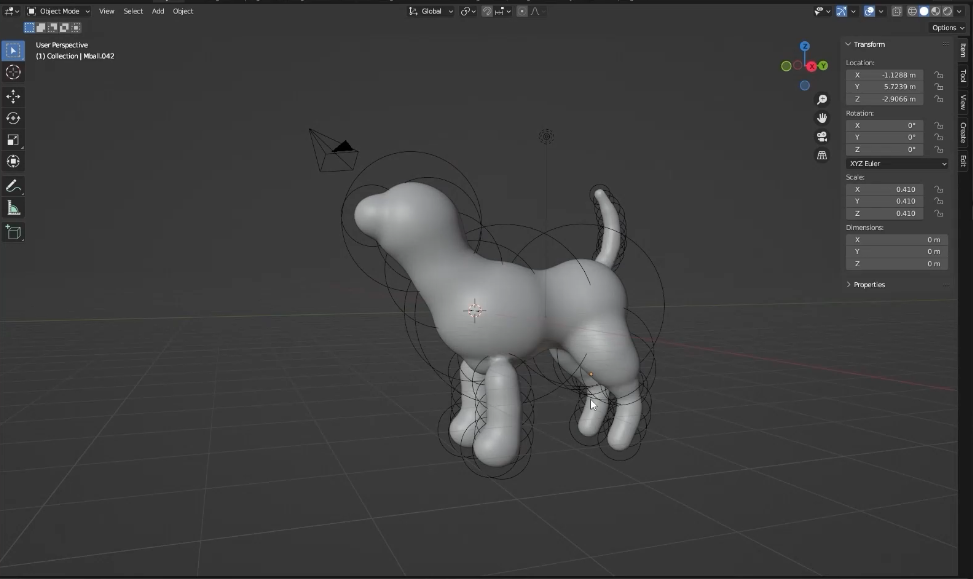Open the snapping options dropdown

tap(503, 11)
